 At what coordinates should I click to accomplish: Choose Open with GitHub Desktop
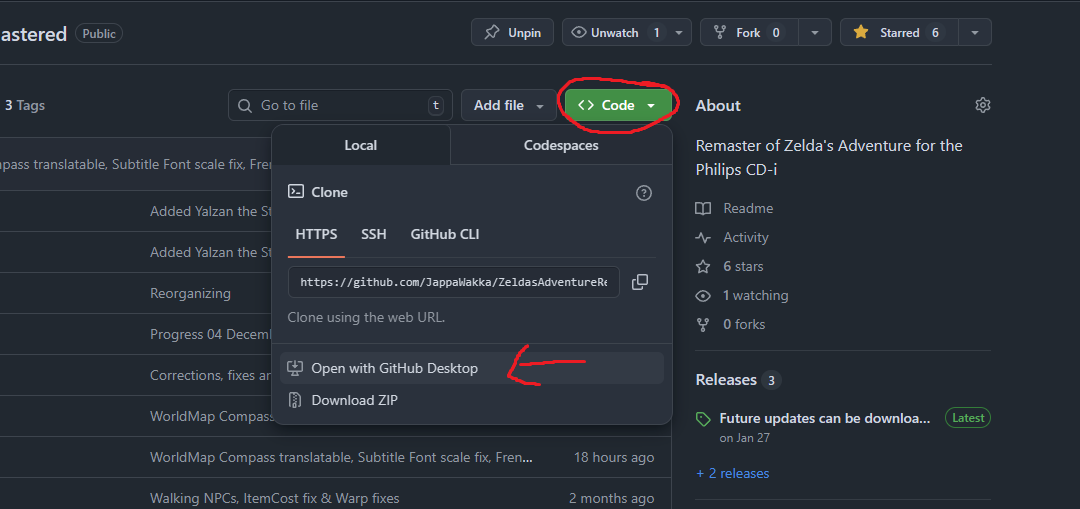pos(472,368)
